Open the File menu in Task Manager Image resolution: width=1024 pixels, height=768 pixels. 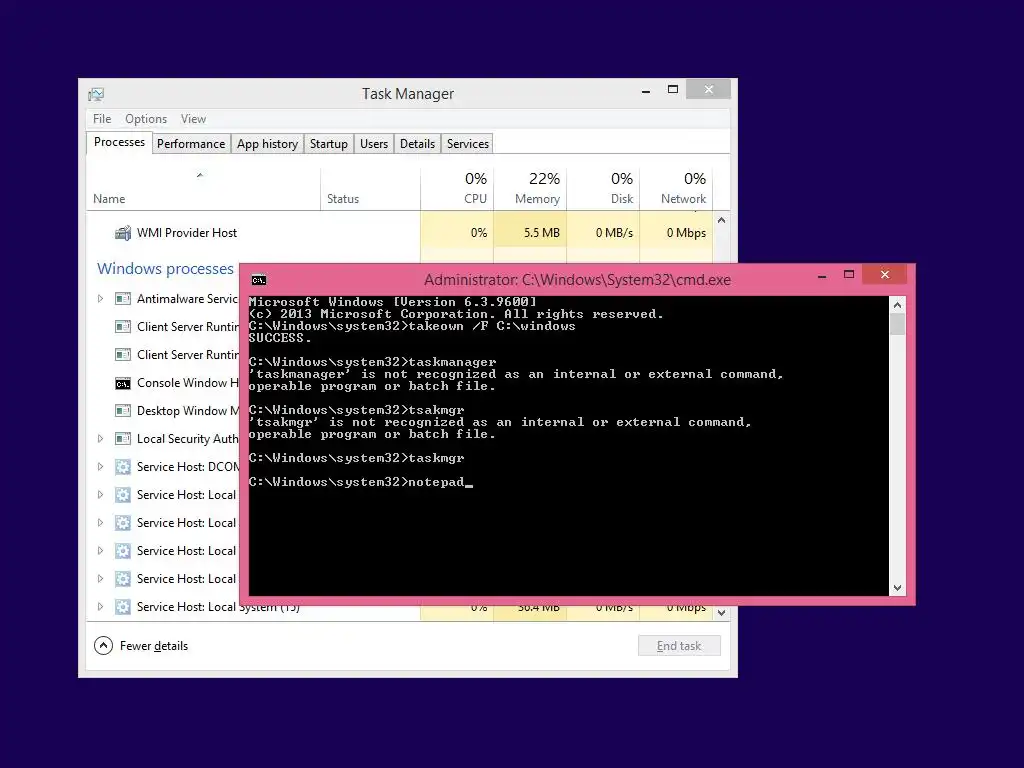tap(102, 119)
